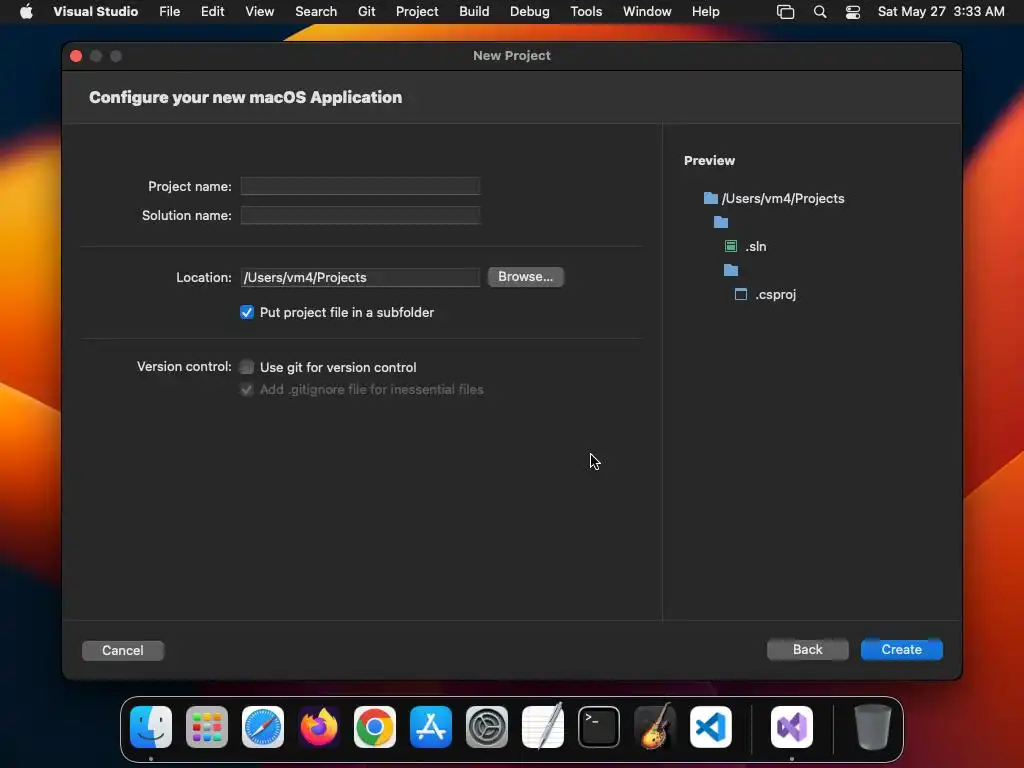Click the .csproj label in Preview

pyautogui.click(x=776, y=295)
